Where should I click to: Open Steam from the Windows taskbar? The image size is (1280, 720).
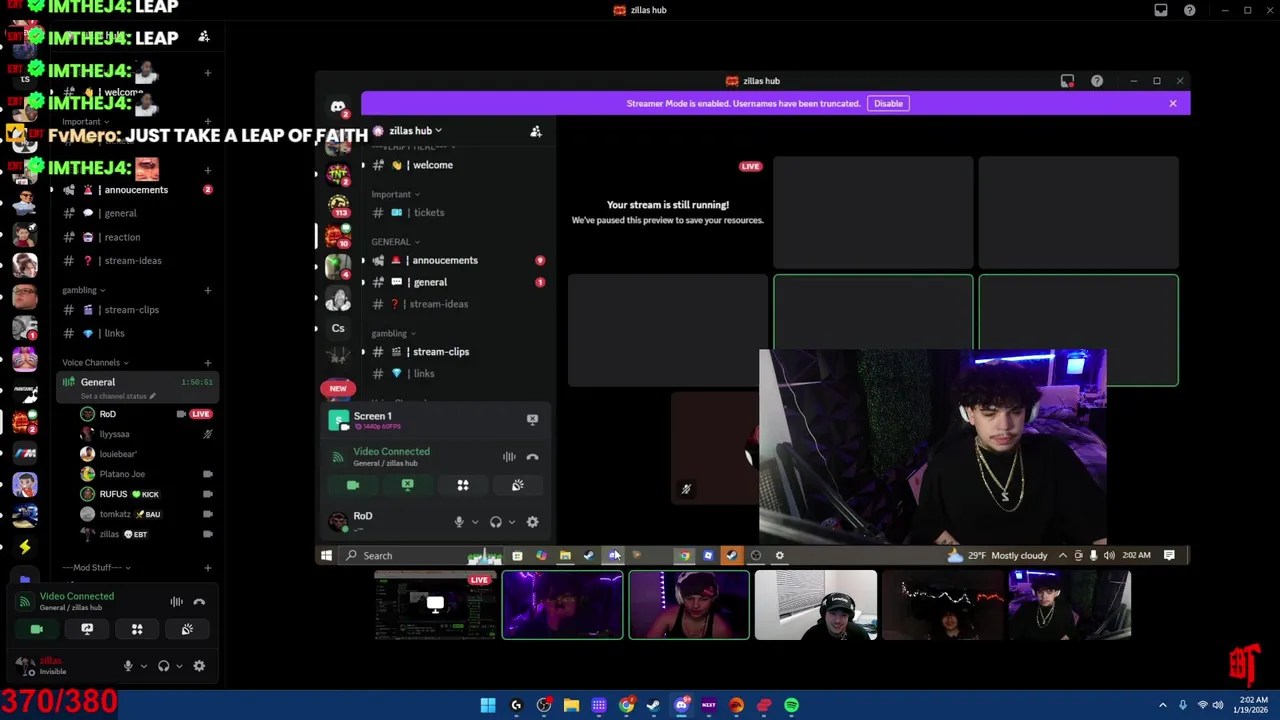tap(654, 705)
